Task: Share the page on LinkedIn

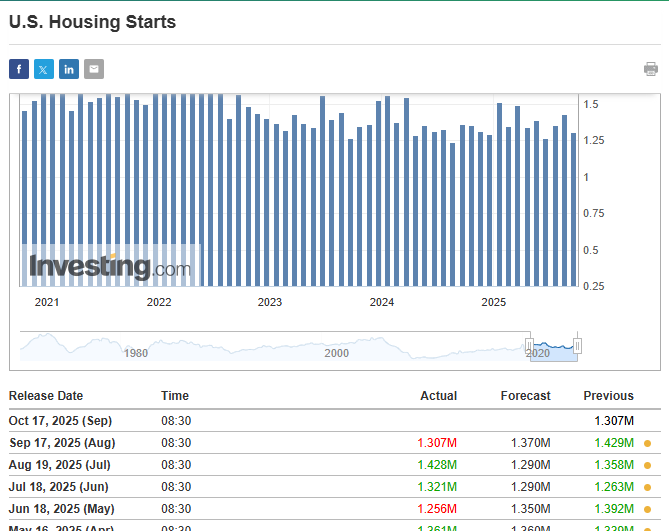Action: coord(69,69)
